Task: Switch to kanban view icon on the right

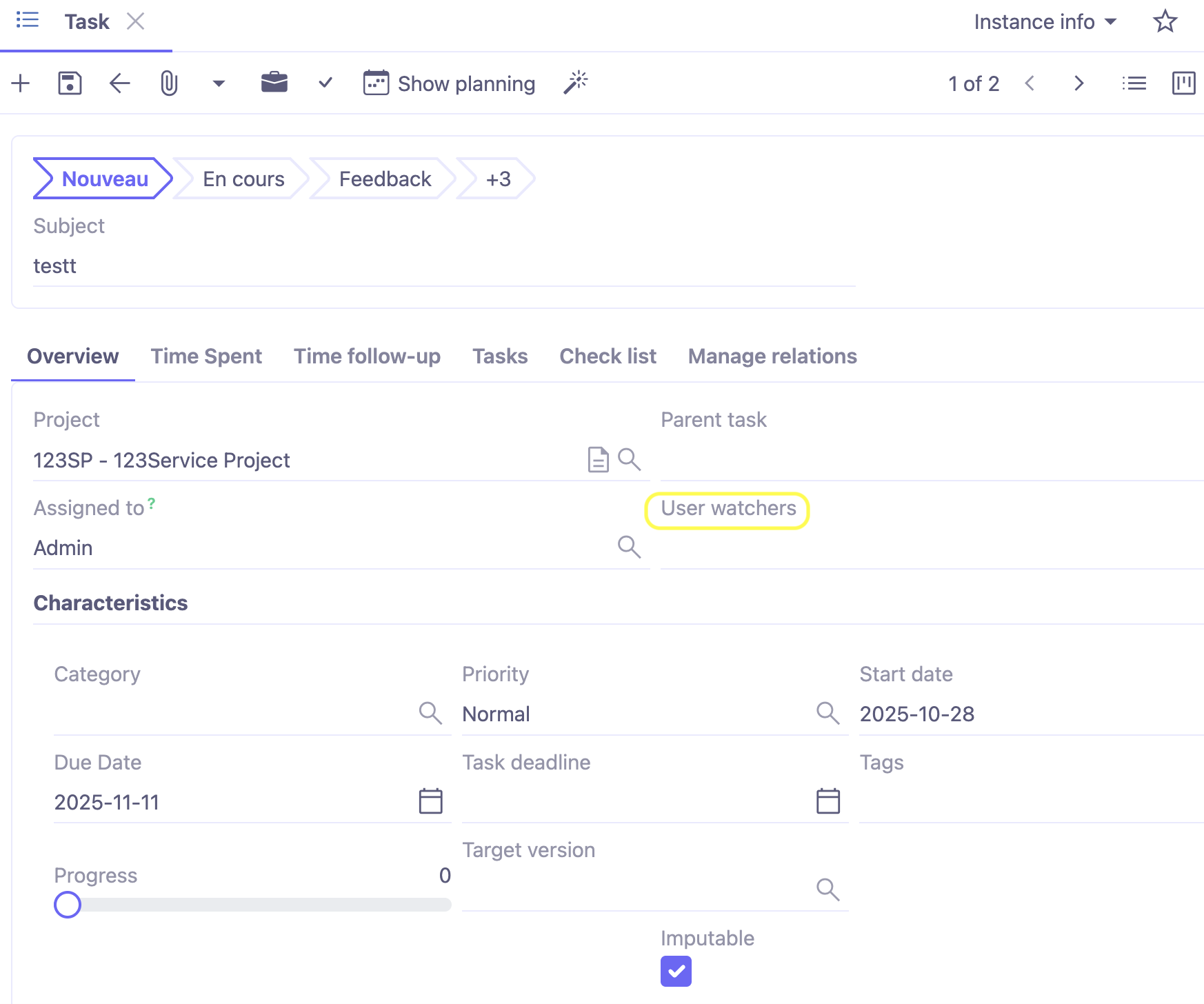Action: (x=1184, y=83)
